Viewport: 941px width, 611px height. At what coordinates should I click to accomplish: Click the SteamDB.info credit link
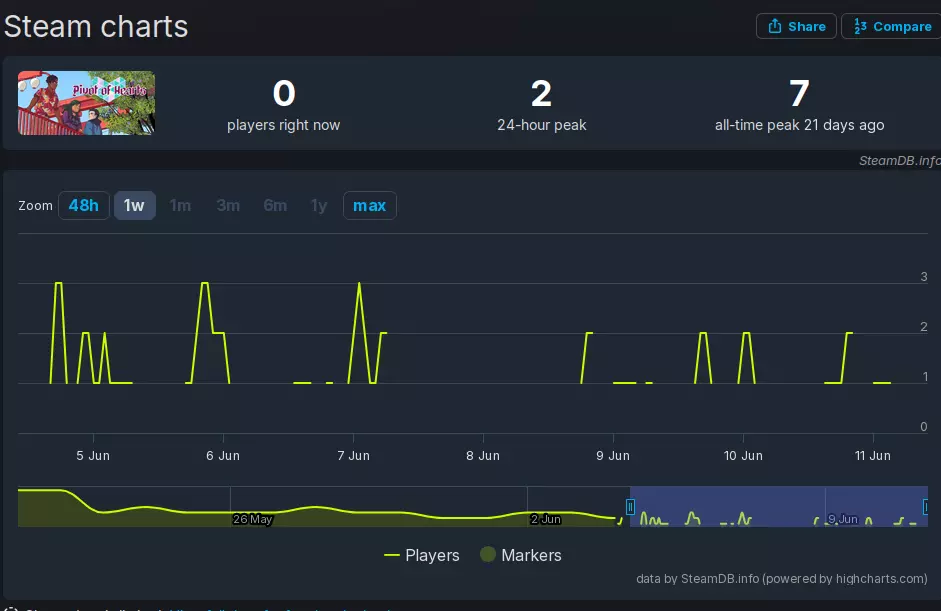click(899, 160)
